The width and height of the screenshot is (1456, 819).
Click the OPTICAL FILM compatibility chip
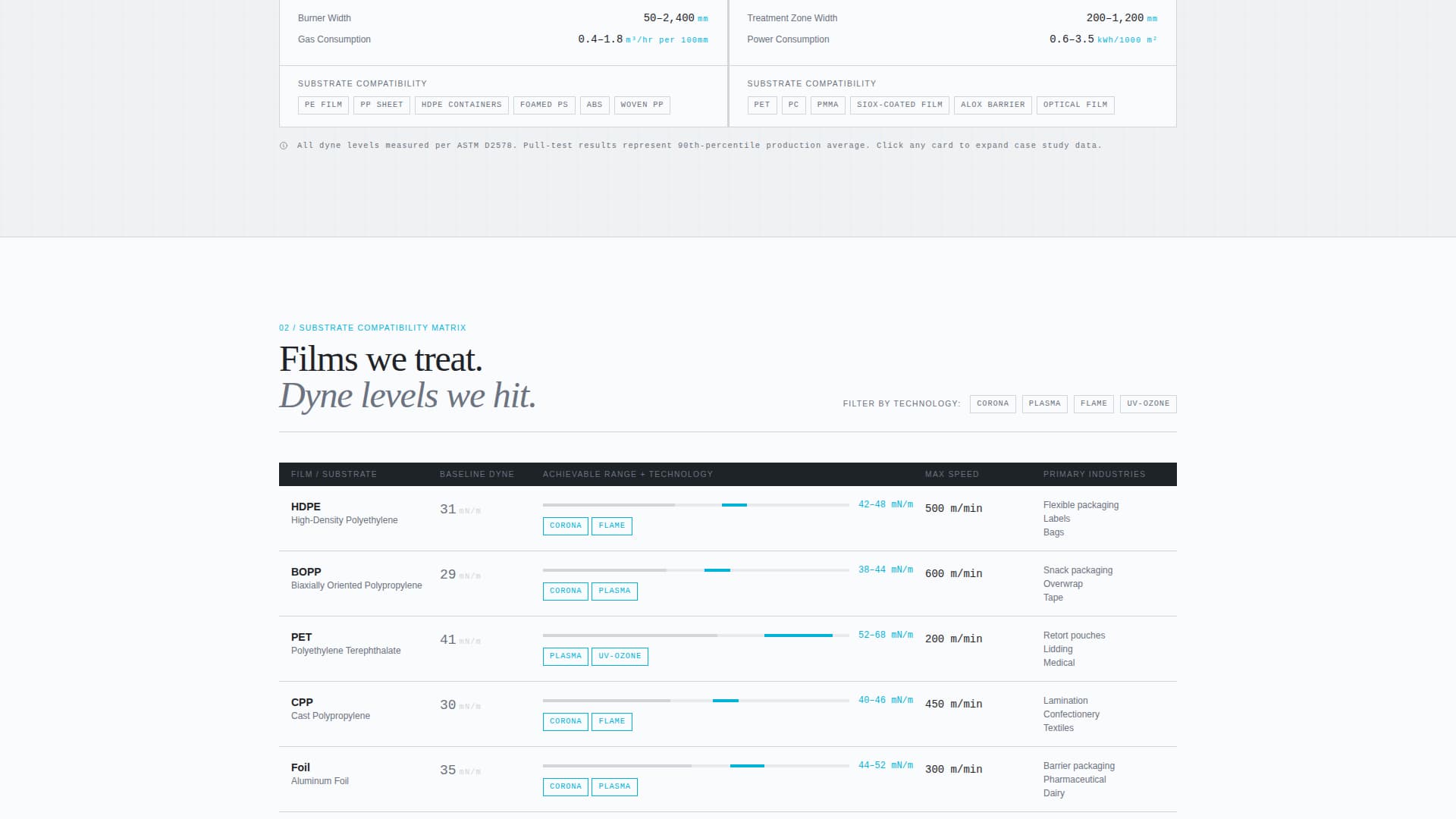1075,105
